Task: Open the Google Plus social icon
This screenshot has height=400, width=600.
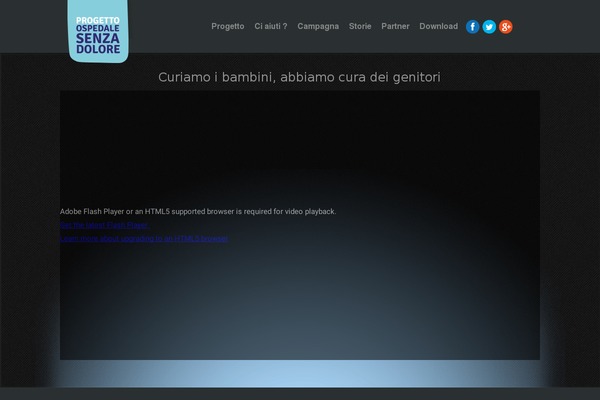Action: (x=505, y=27)
